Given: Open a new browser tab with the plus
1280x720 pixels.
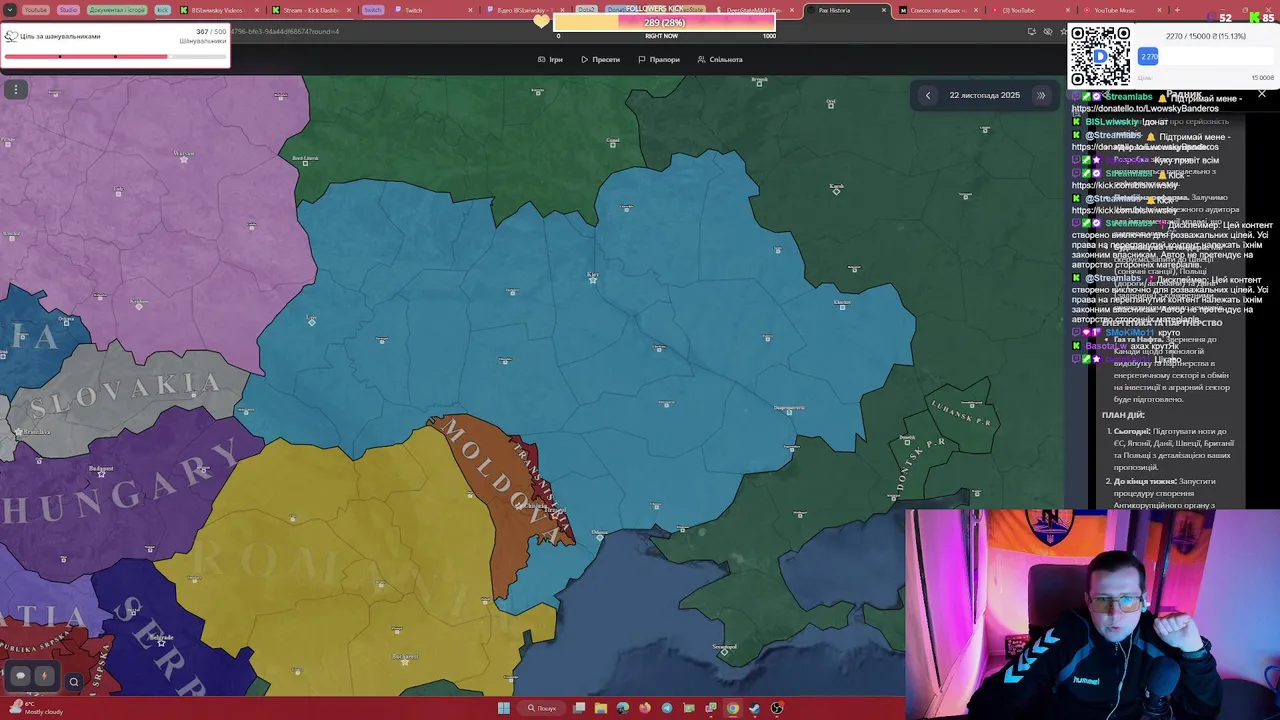Looking at the screenshot, I should (x=1177, y=10).
